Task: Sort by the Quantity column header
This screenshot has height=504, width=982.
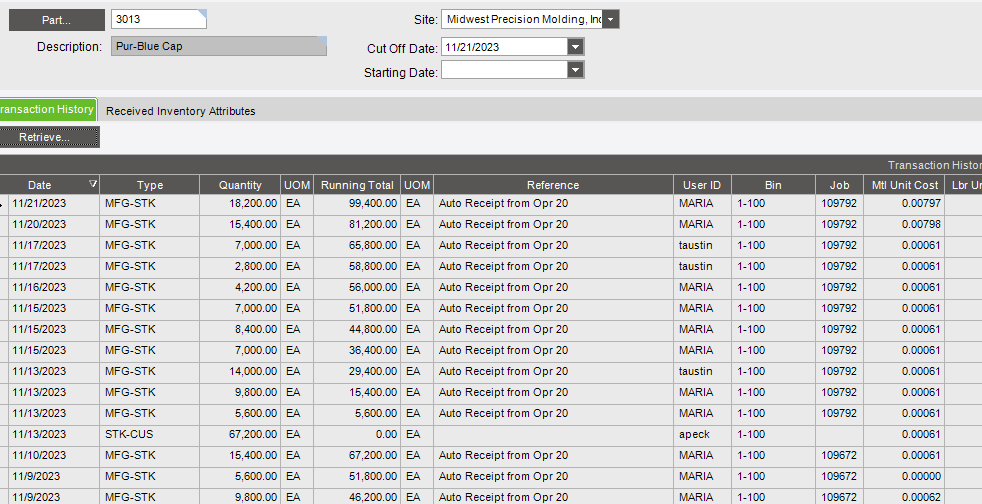Action: tap(240, 185)
